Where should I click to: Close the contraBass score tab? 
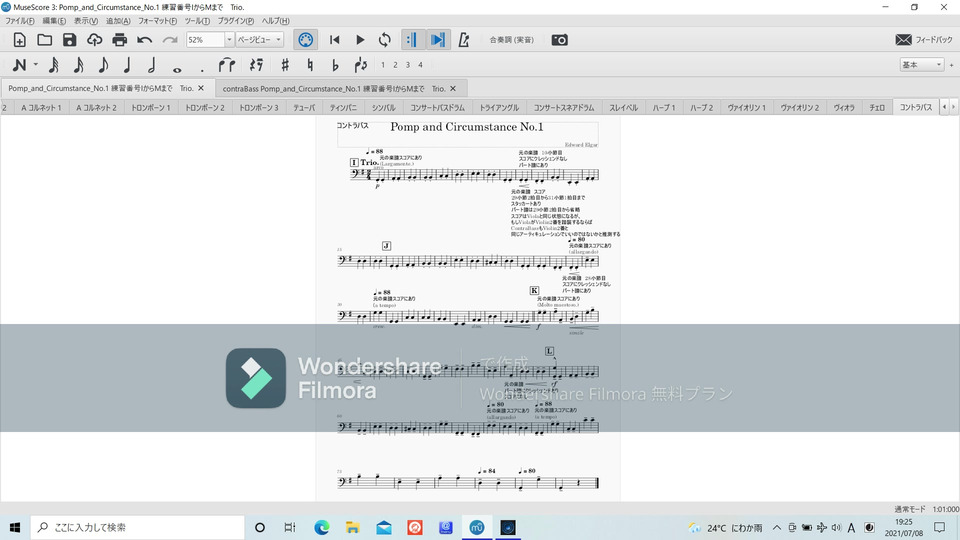[x=453, y=88]
